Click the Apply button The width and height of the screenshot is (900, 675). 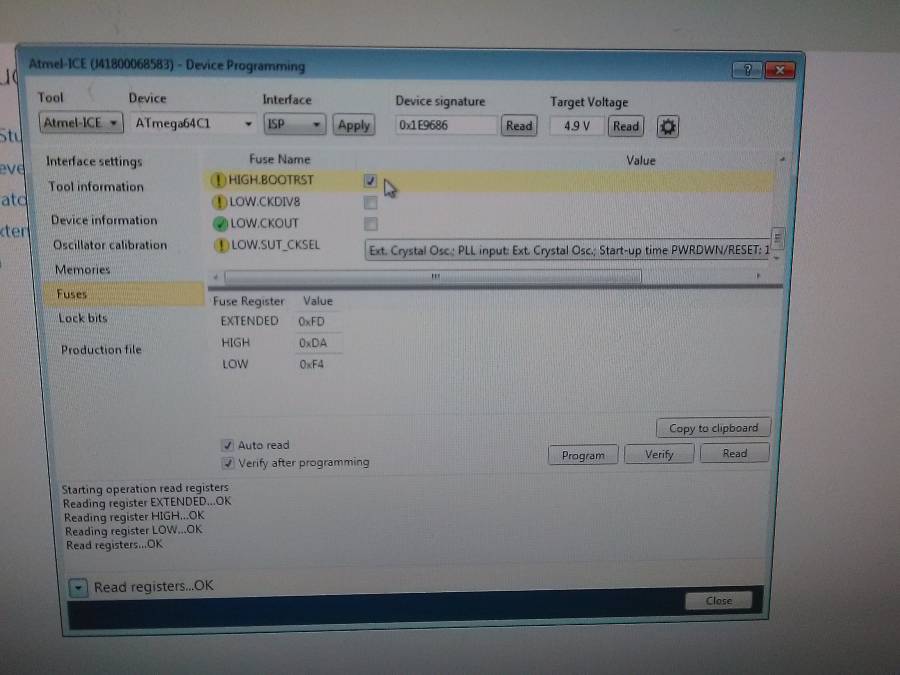[x=354, y=125]
